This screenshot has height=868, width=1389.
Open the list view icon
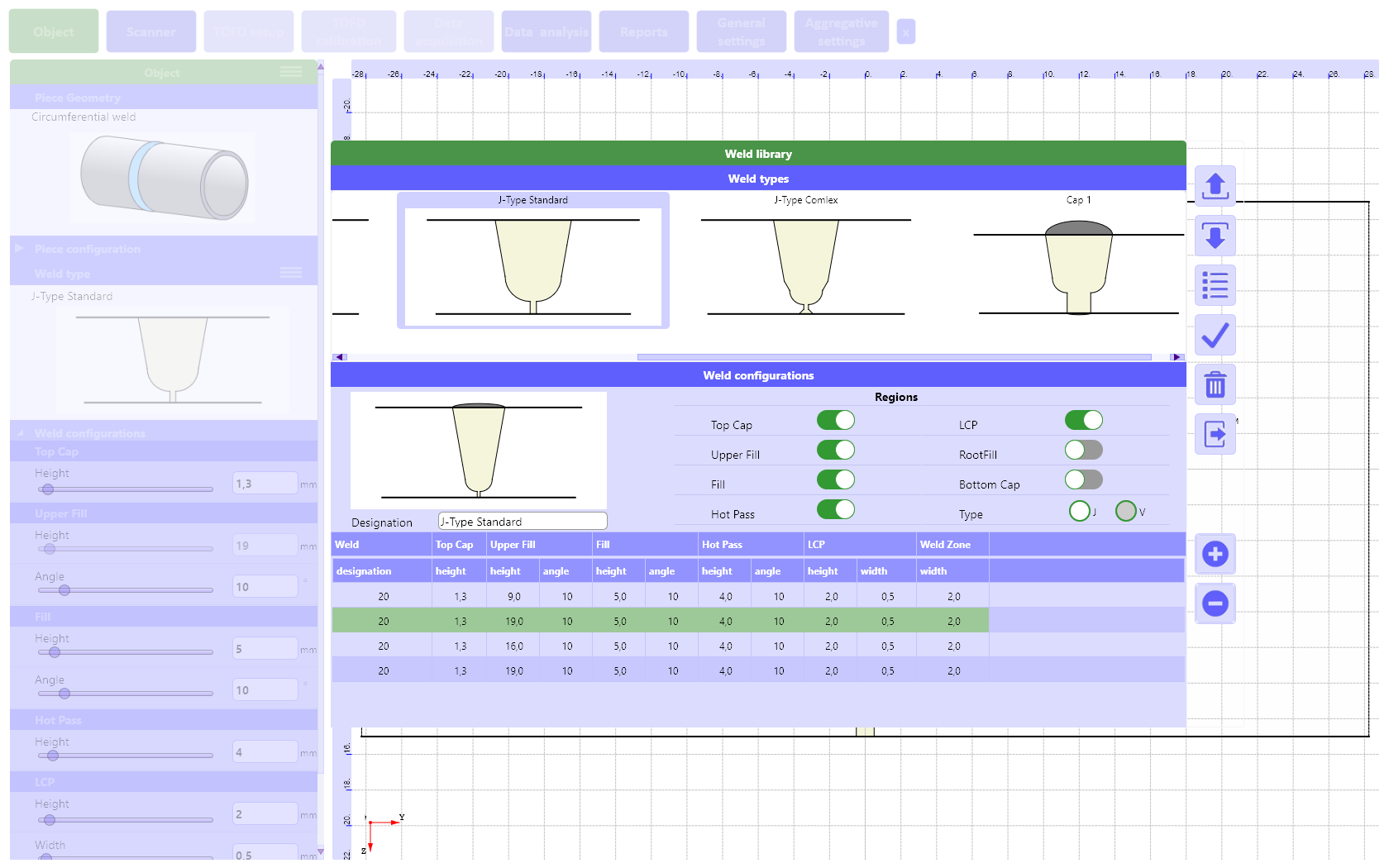[x=1215, y=285]
